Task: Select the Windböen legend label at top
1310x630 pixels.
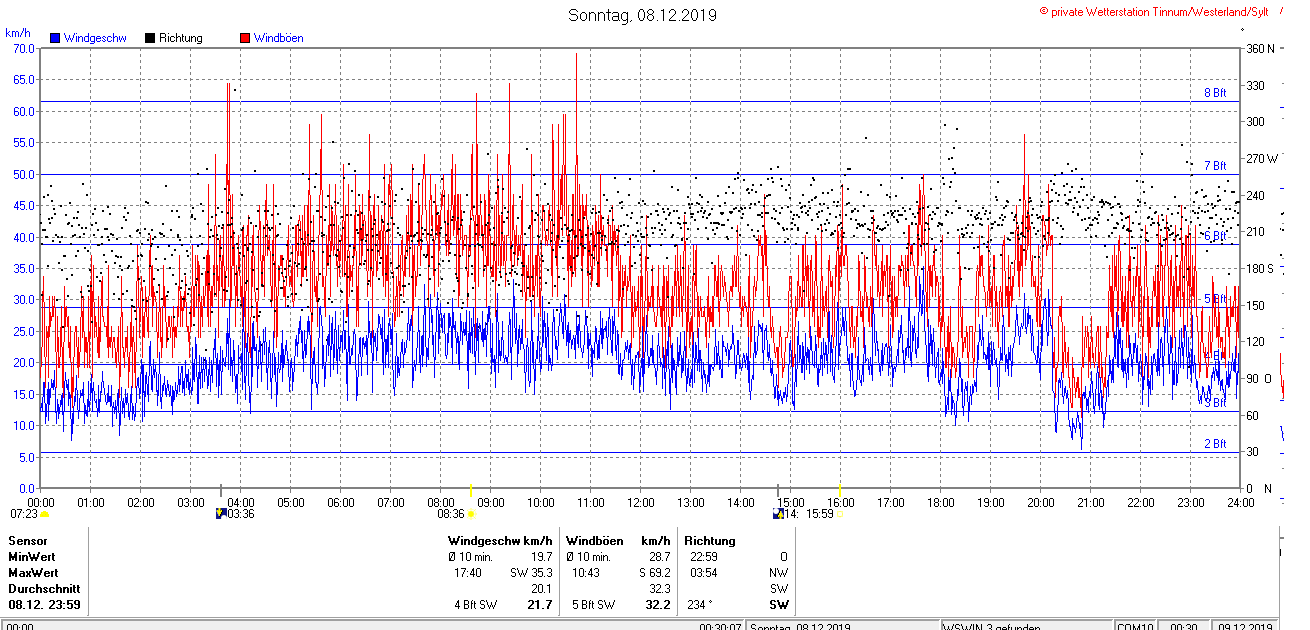Action: (x=278, y=38)
